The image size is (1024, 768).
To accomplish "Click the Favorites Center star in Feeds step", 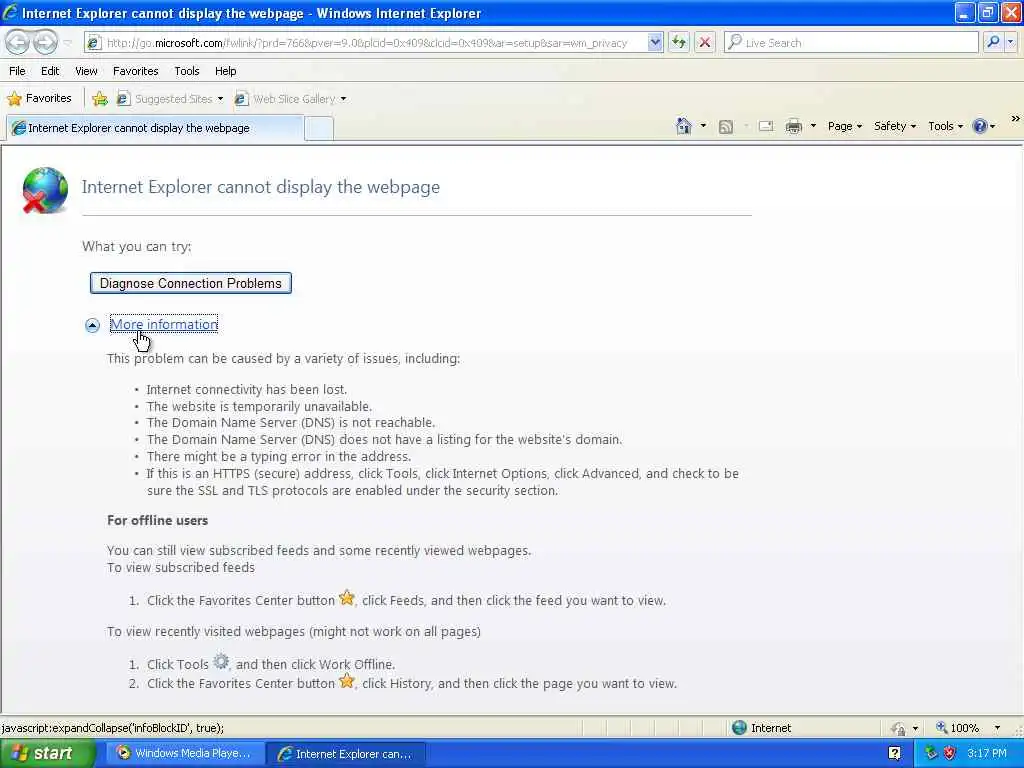I will coord(347,598).
